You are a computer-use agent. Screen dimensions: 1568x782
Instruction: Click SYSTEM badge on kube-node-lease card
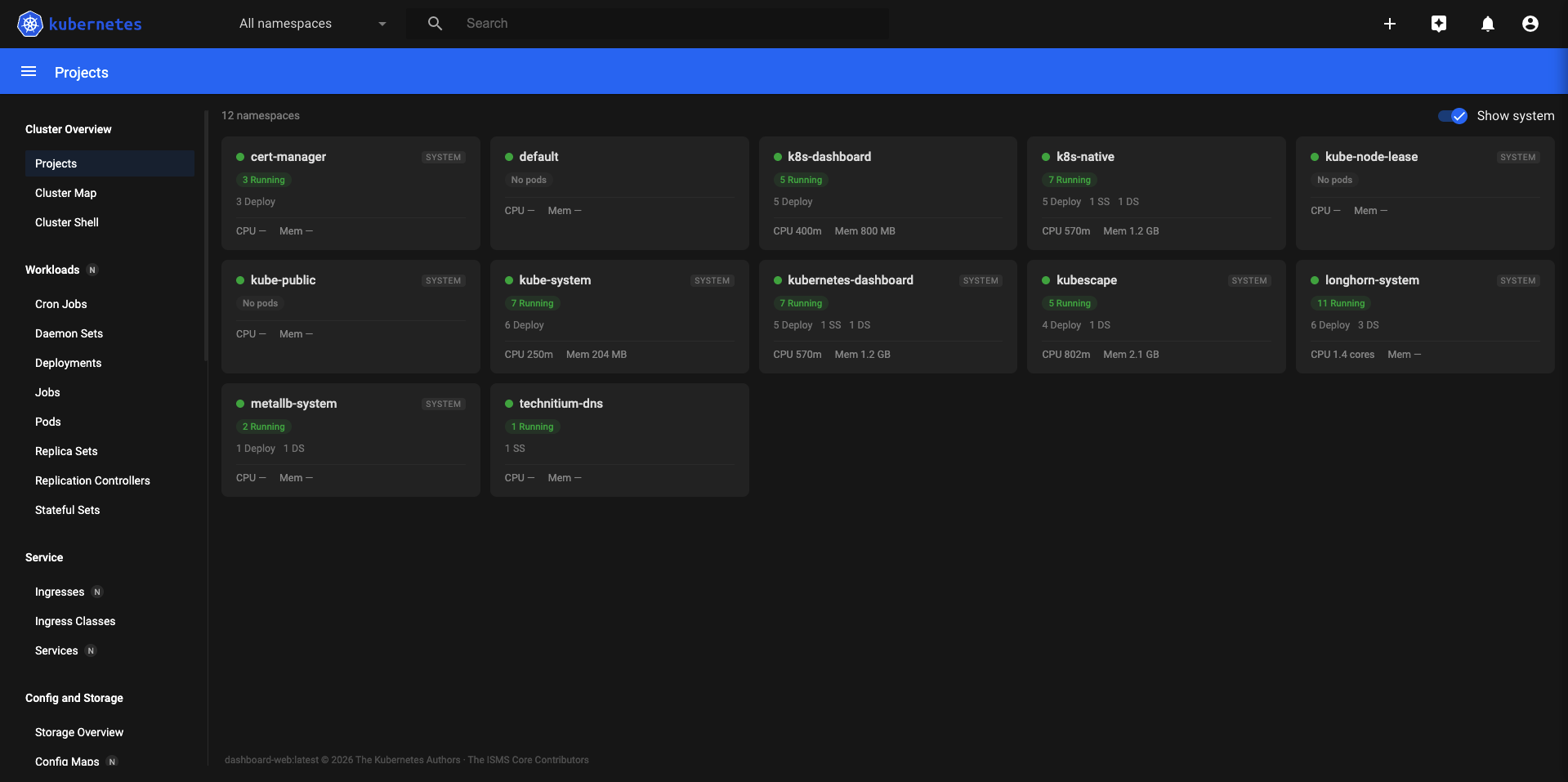pyautogui.click(x=1518, y=157)
